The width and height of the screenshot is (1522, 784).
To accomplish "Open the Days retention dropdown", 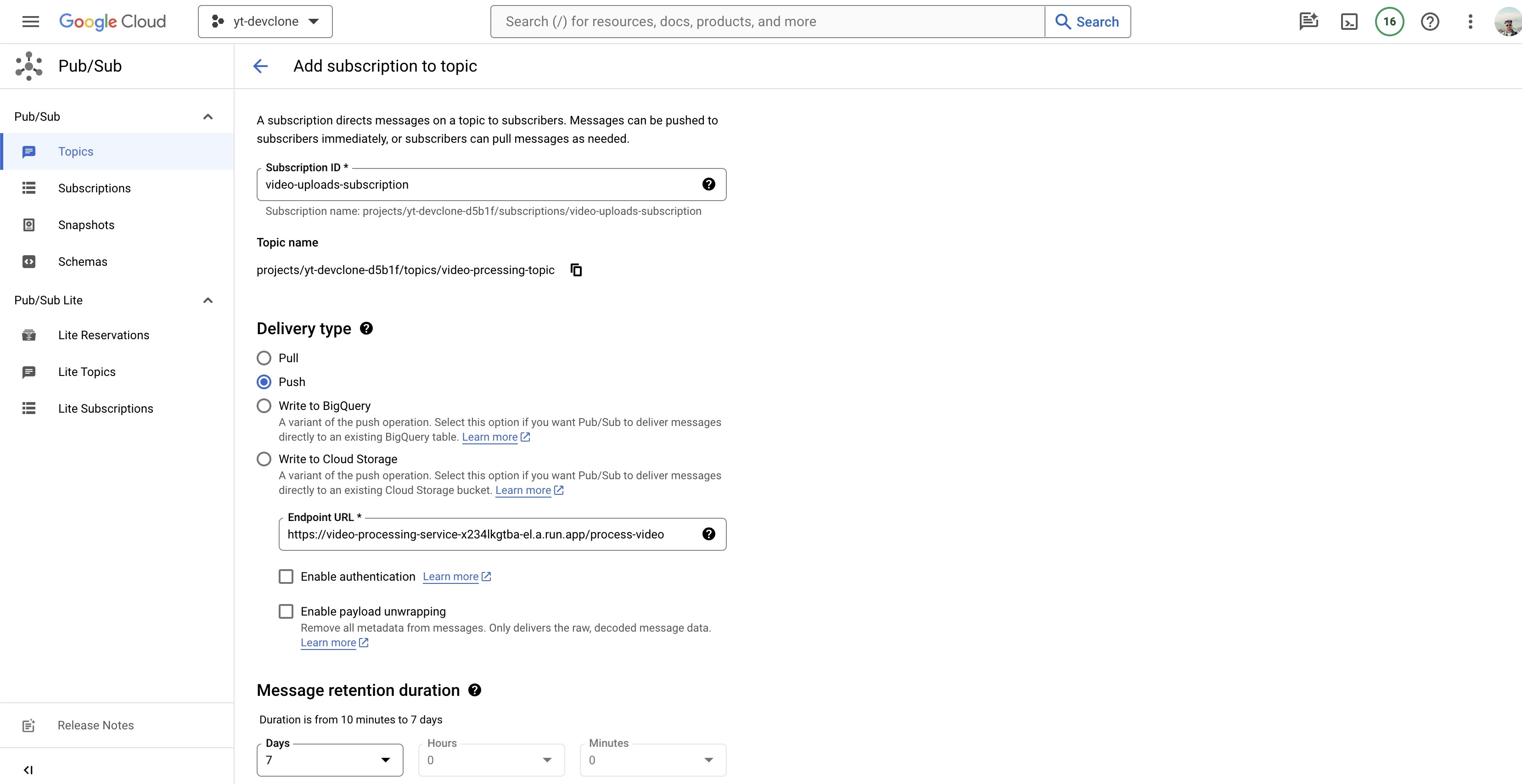I will pos(330,760).
